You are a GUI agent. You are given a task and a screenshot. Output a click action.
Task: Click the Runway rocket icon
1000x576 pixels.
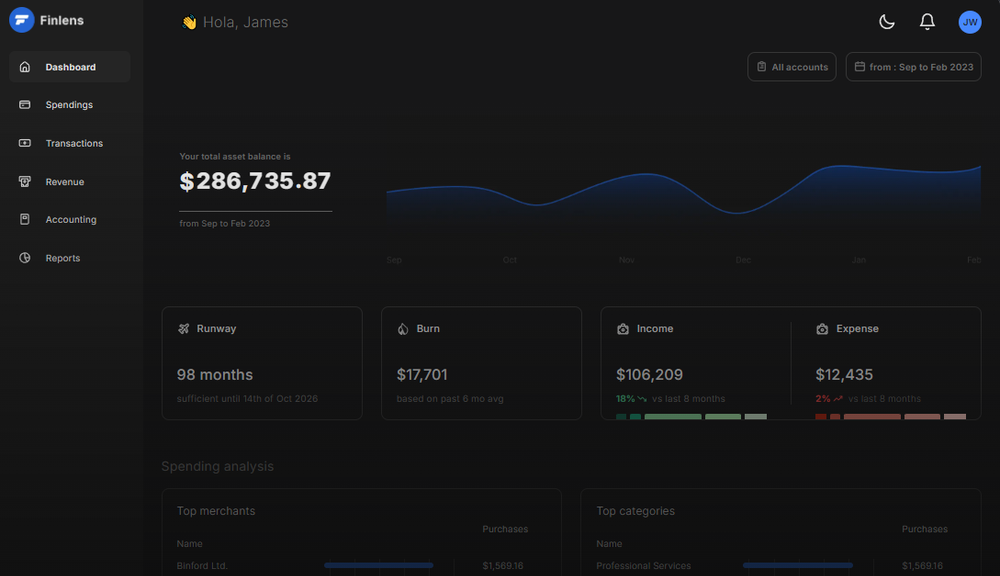(183, 328)
